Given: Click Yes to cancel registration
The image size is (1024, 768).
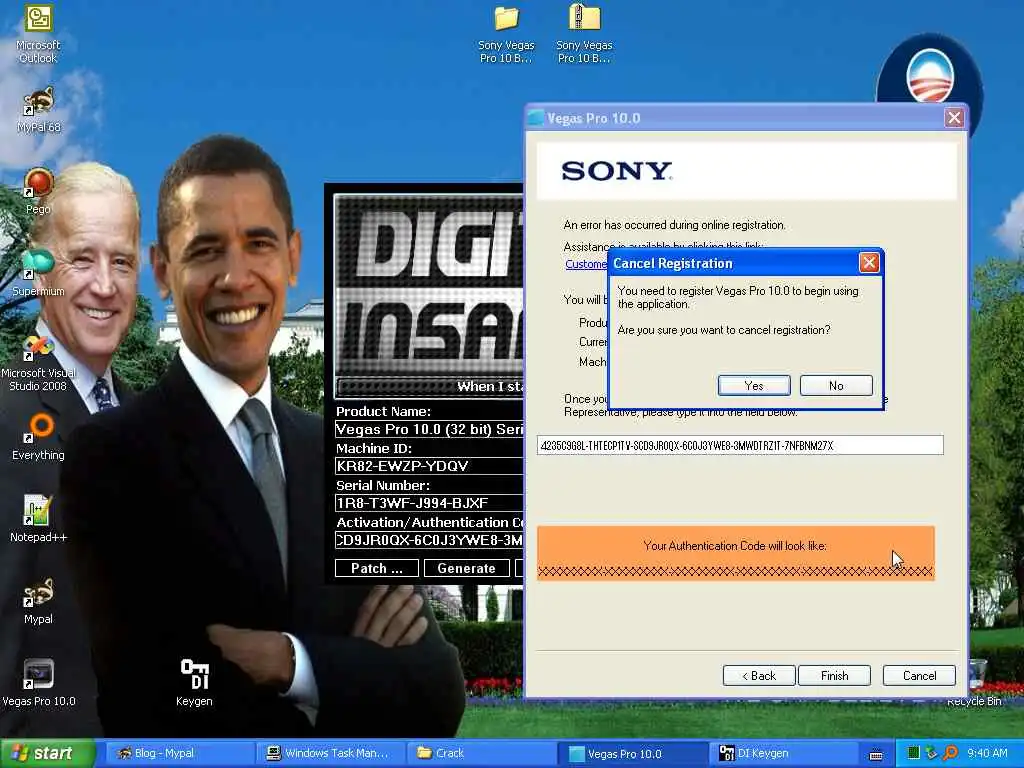Looking at the screenshot, I should click(754, 385).
